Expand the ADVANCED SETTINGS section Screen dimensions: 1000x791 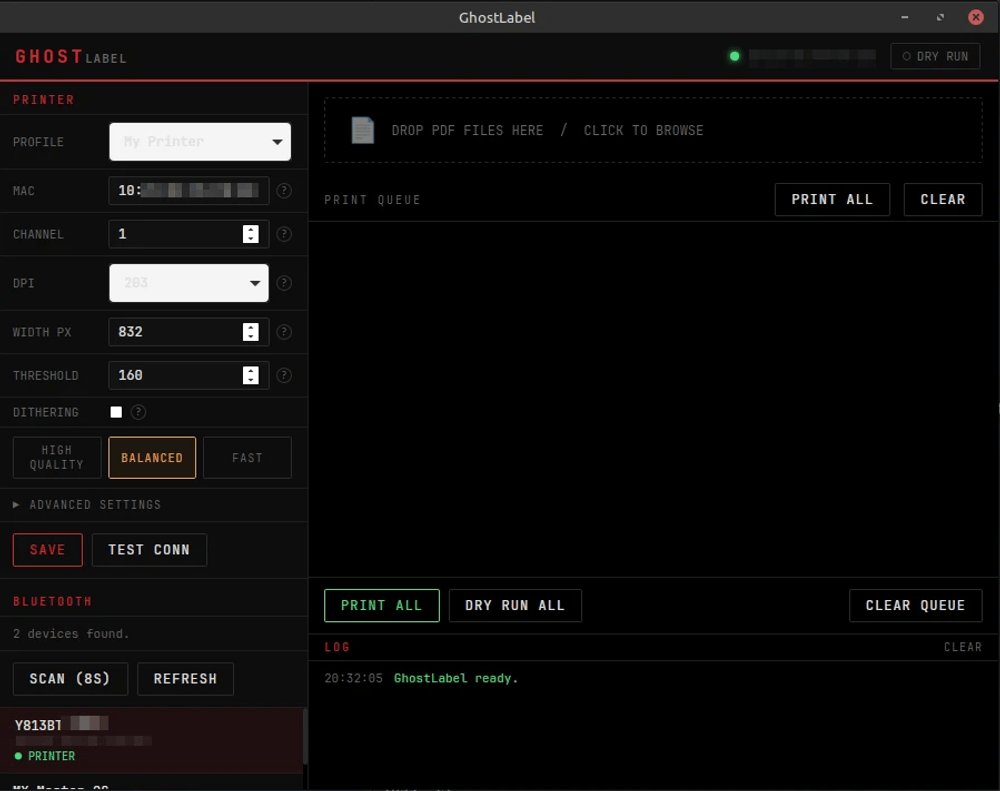tap(87, 505)
